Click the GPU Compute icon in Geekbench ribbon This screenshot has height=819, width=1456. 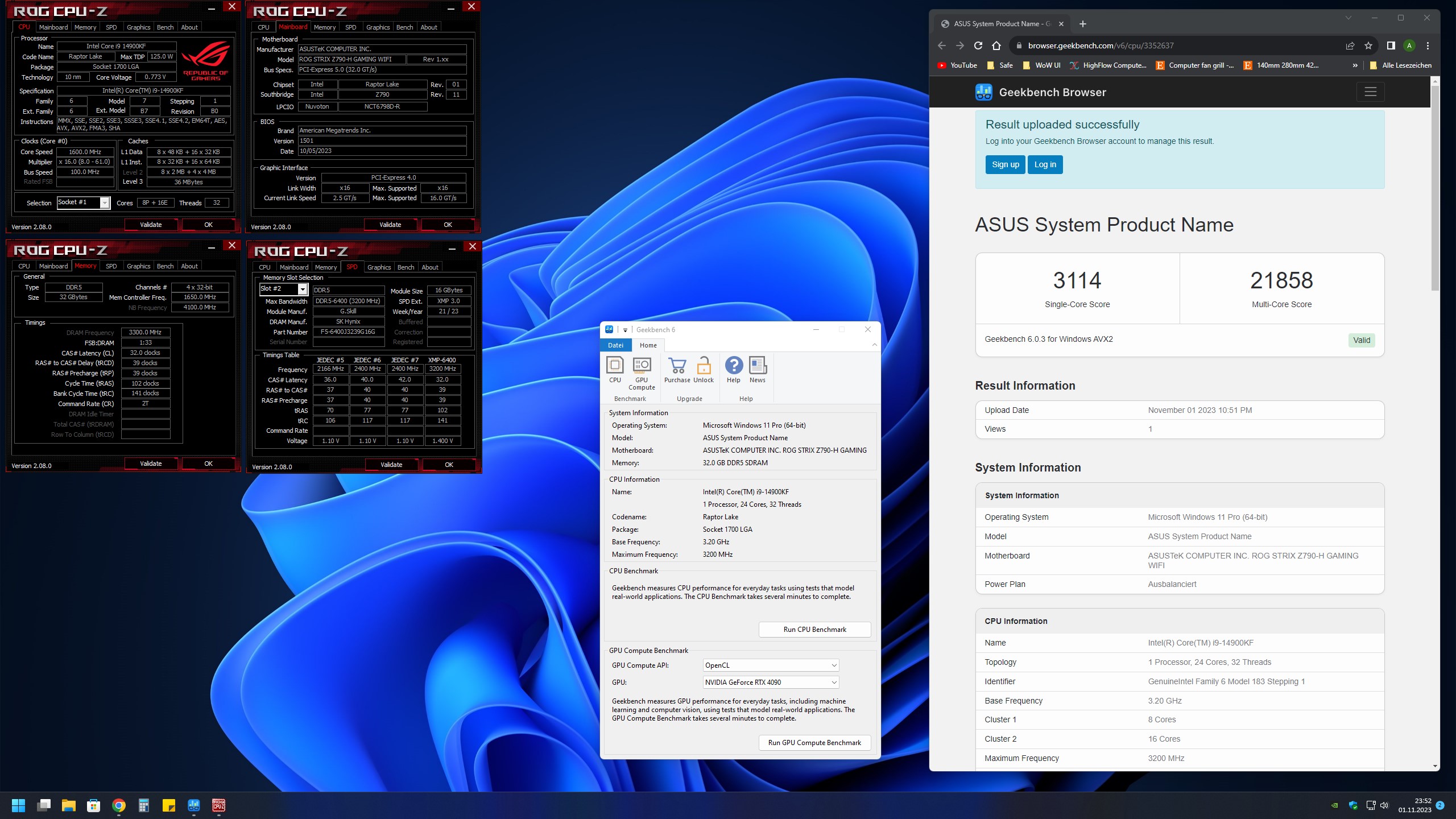642,373
